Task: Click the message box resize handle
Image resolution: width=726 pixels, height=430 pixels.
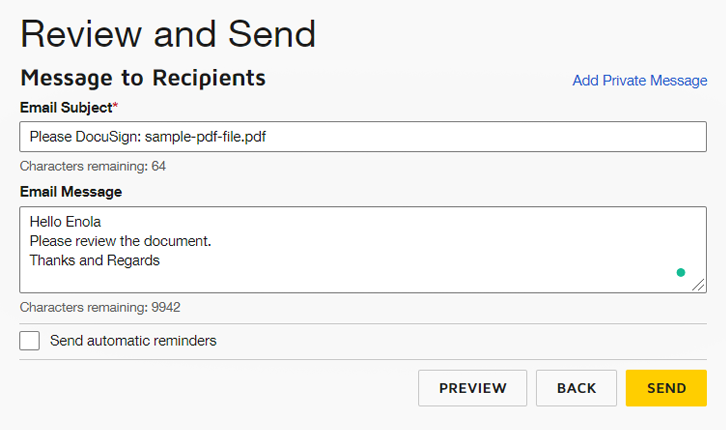Action: pos(699,284)
